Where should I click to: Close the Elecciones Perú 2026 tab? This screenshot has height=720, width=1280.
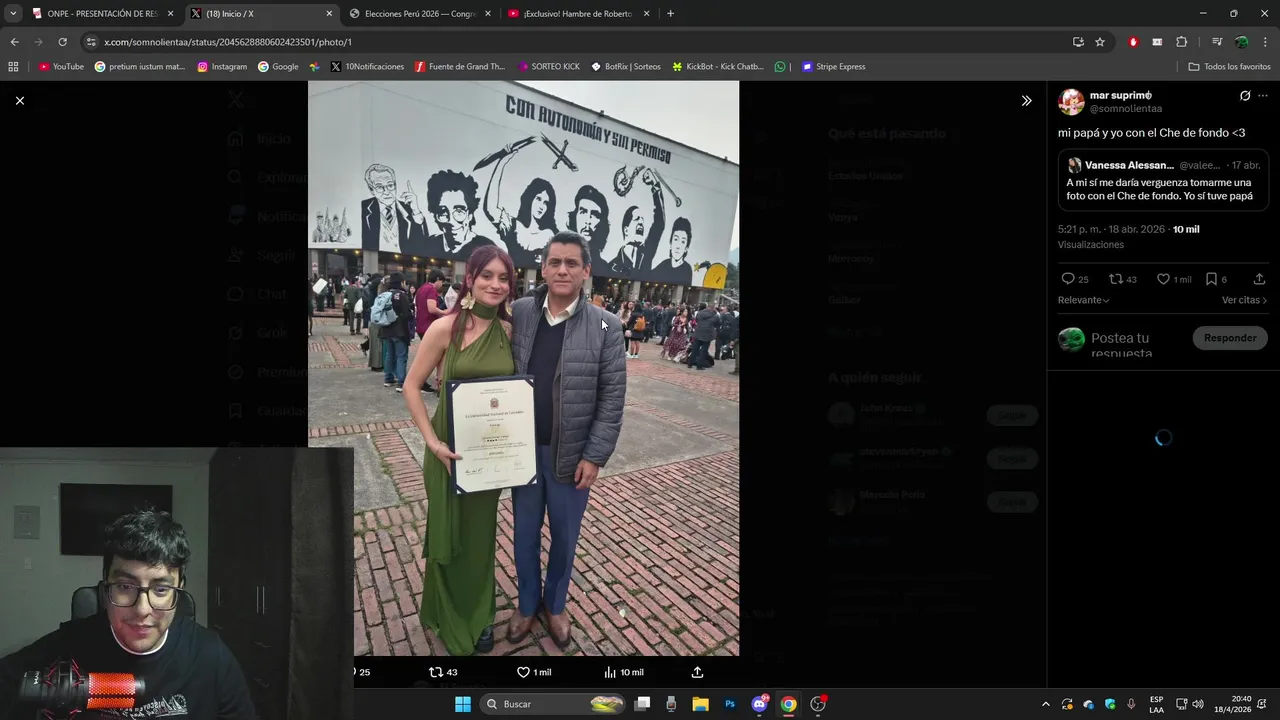pyautogui.click(x=488, y=14)
